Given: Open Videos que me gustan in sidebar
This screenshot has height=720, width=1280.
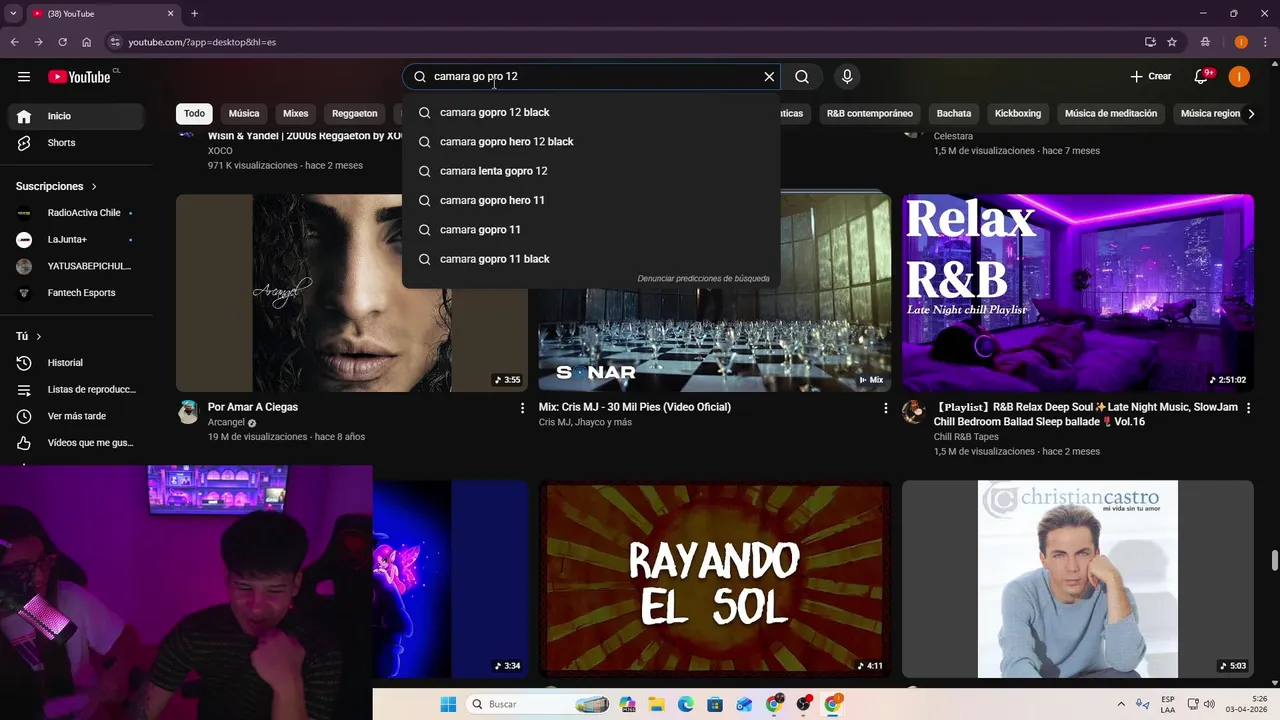Looking at the screenshot, I should coord(76,443).
